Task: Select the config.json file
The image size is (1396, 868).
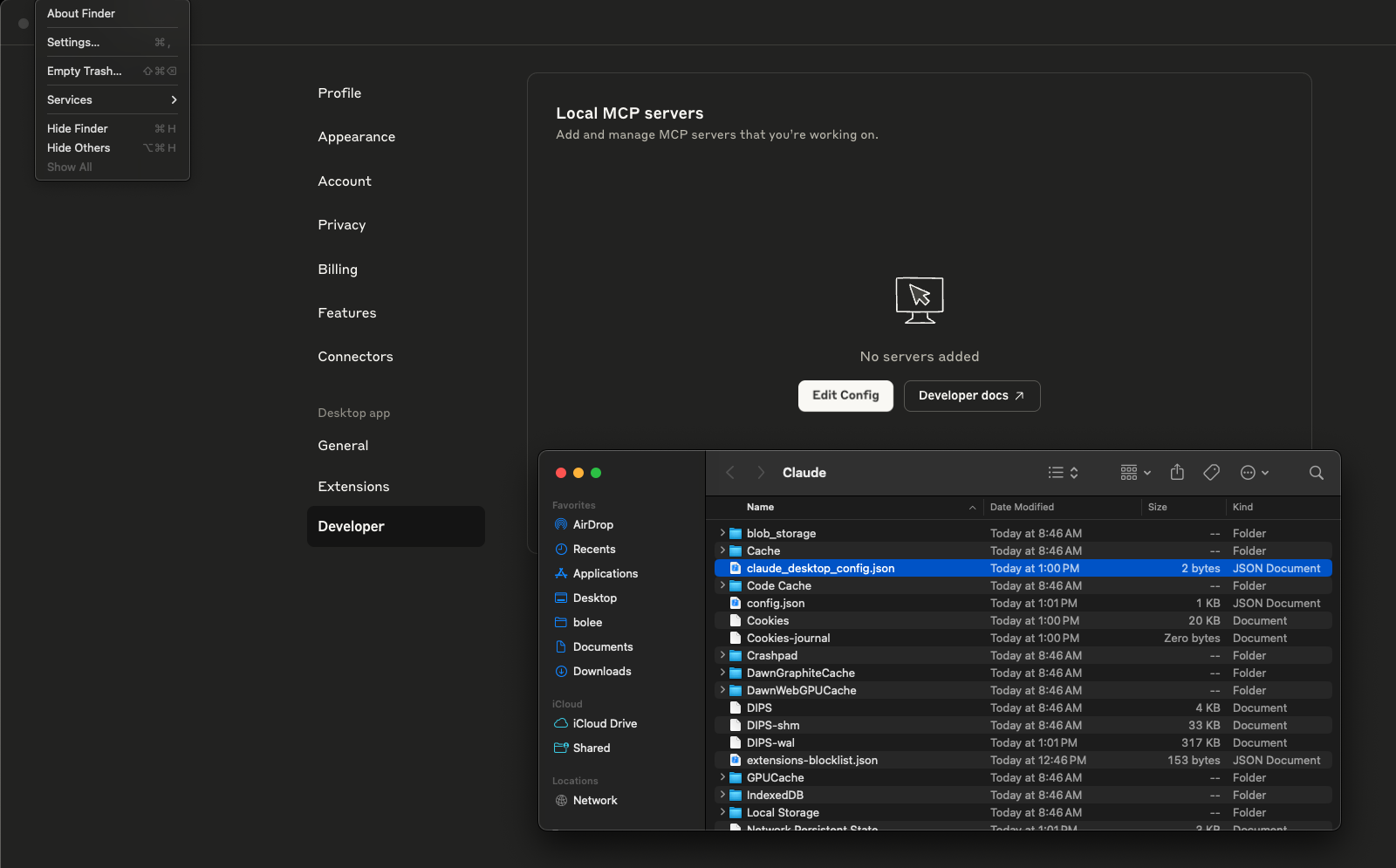Action: (x=1023, y=603)
